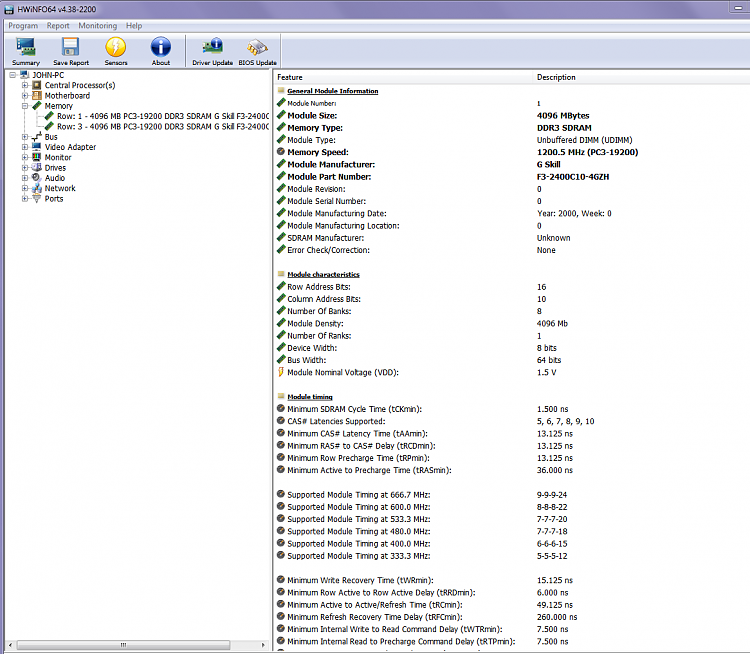
Task: Select the Module Manufacturing Date row
Action: pyautogui.click(x=512, y=213)
